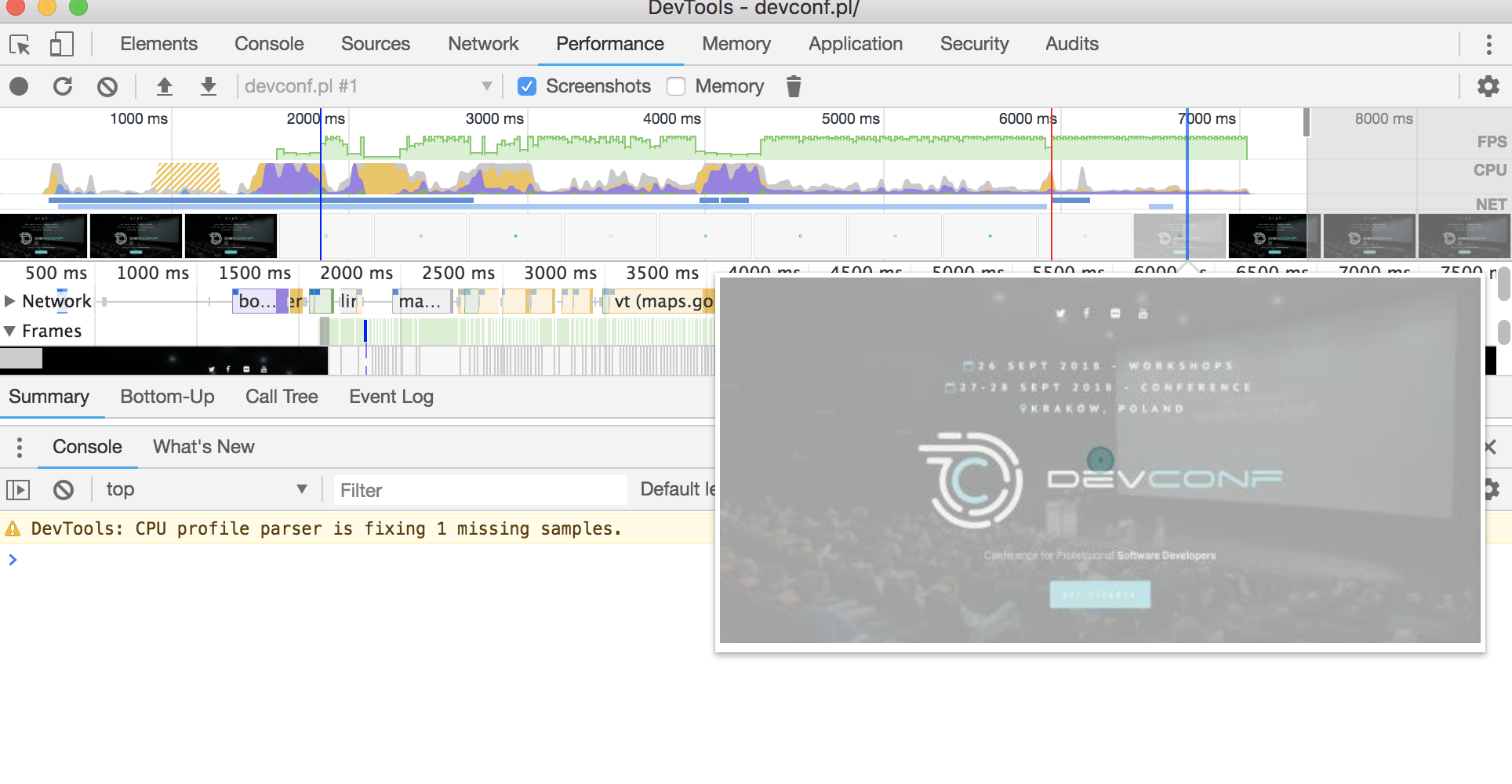
Task: Open the Memory tab
Action: pyautogui.click(x=736, y=44)
